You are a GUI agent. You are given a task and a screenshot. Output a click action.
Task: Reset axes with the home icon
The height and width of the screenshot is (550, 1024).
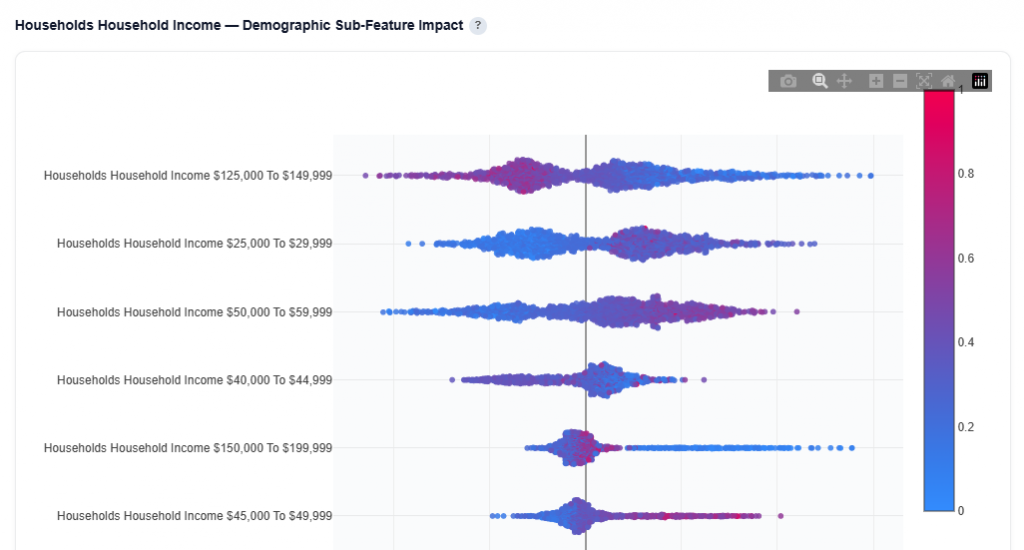pyautogui.click(x=948, y=81)
